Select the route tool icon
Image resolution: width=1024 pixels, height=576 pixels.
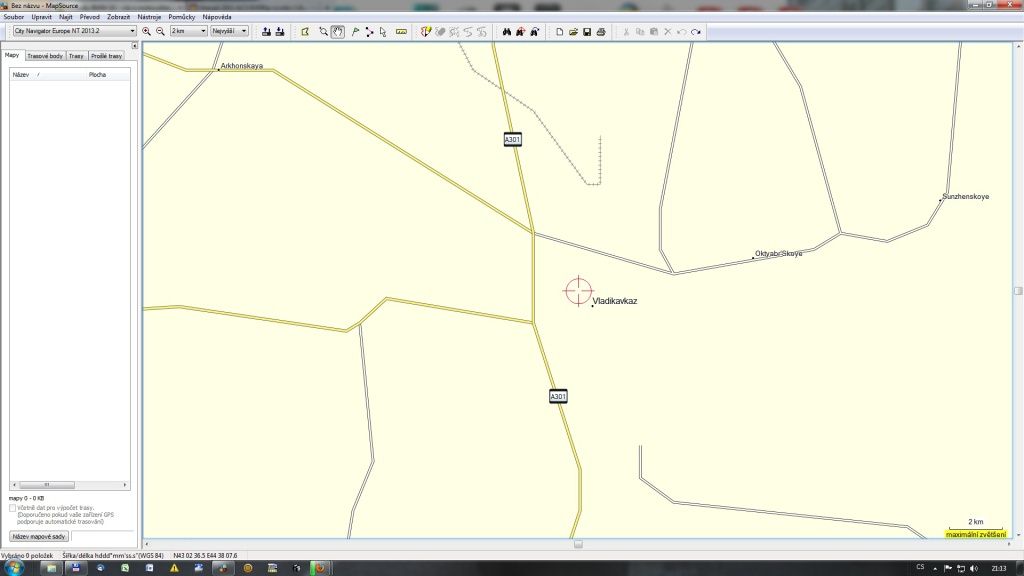[x=369, y=31]
